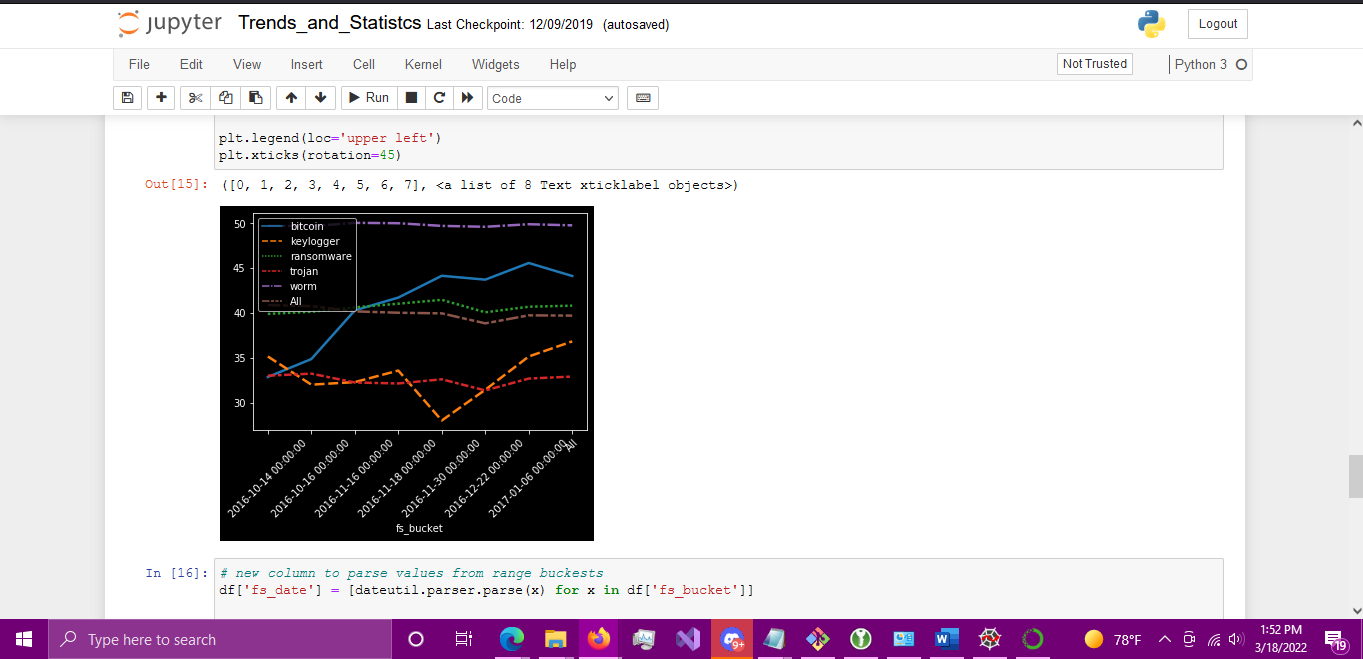Click the Out[15] output prompt area
Viewport: 1363px width, 659px height.
click(177, 185)
